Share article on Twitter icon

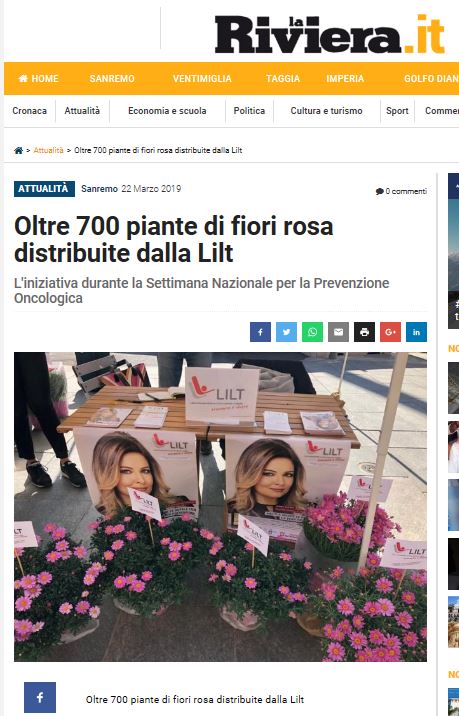(286, 332)
